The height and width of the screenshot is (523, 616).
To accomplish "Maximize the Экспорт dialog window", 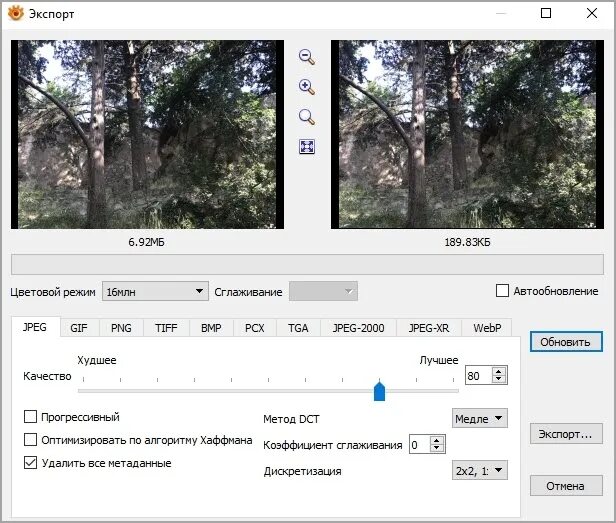I will pos(546,13).
